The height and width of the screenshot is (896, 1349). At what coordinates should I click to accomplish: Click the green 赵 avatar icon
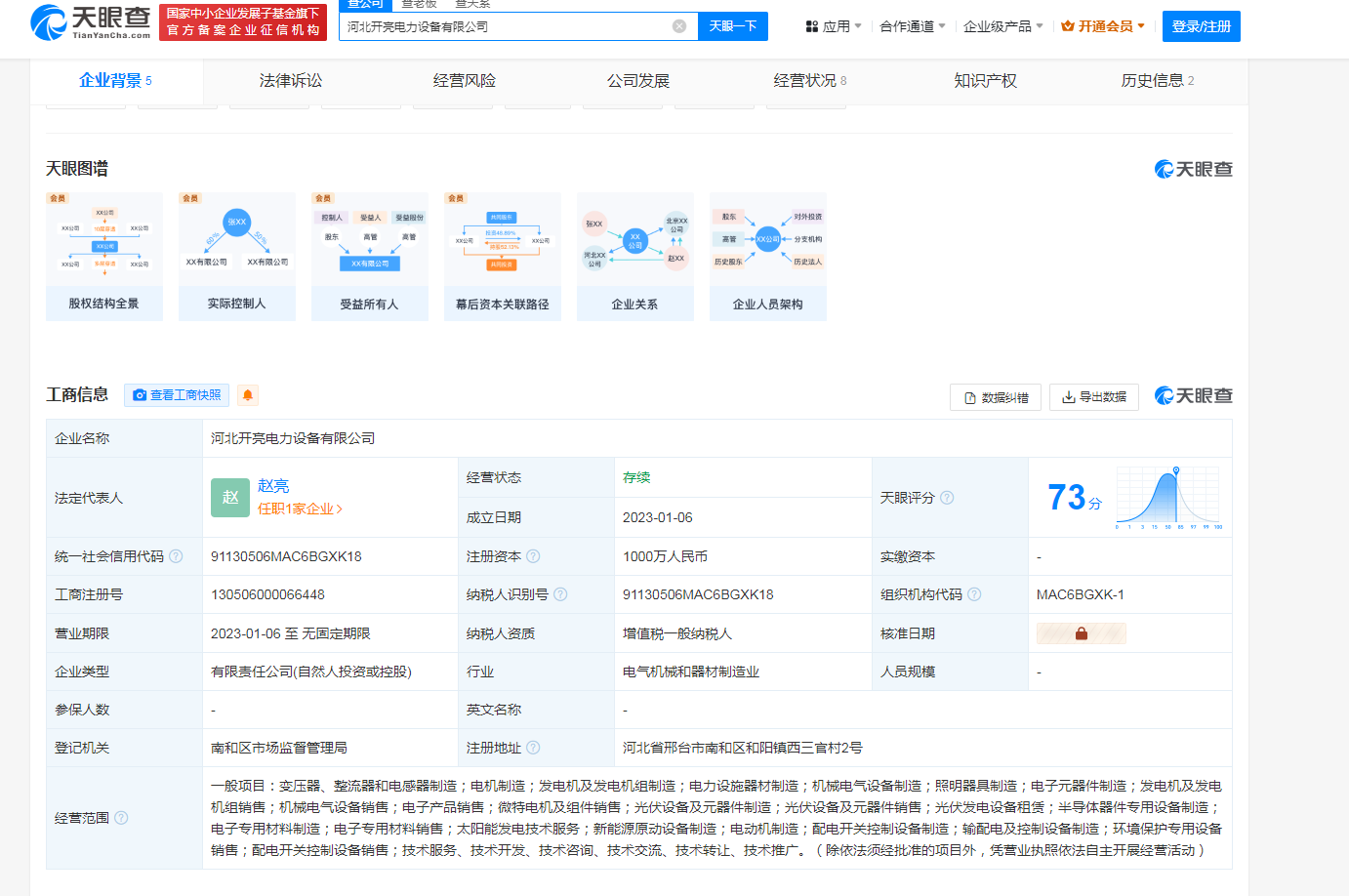(230, 498)
